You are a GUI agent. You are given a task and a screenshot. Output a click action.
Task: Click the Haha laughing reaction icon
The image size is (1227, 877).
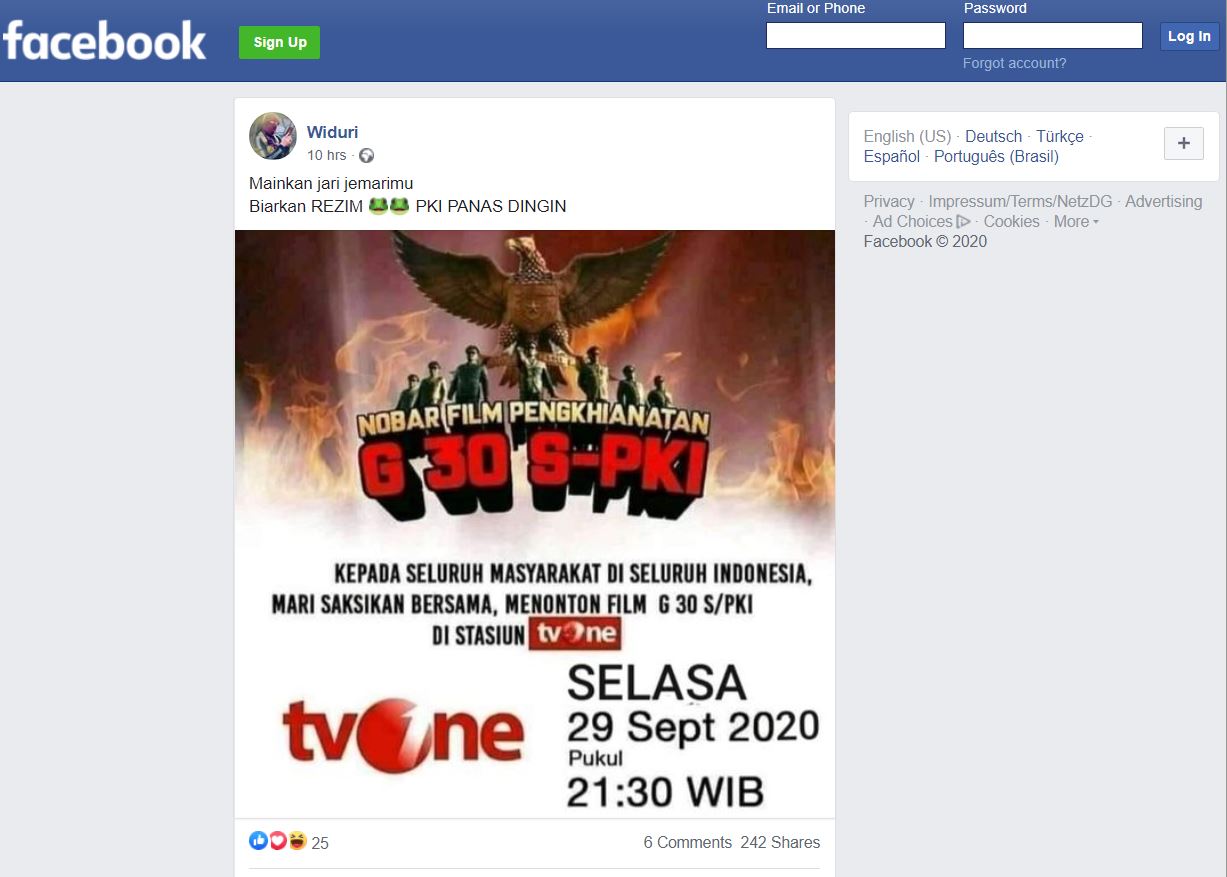tap(297, 841)
